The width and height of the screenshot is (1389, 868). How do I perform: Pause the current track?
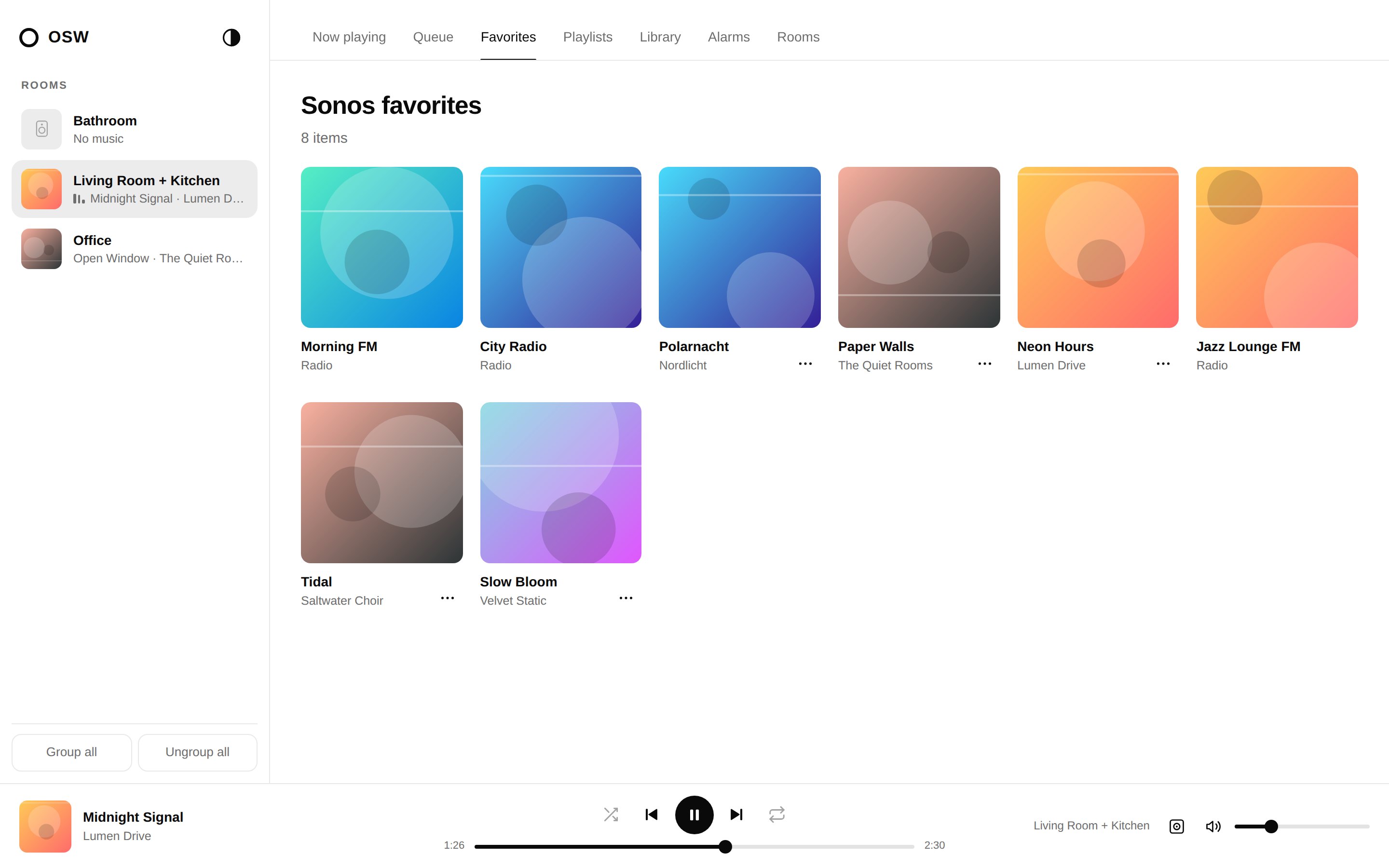[x=694, y=814]
